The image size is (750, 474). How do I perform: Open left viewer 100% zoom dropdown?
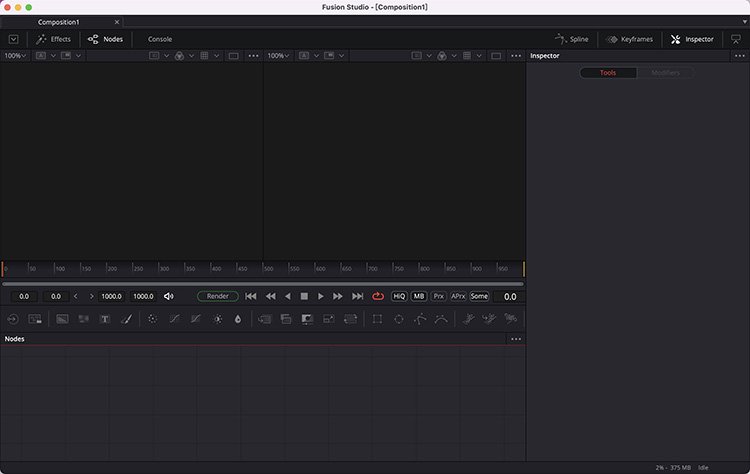pyautogui.click(x=15, y=56)
